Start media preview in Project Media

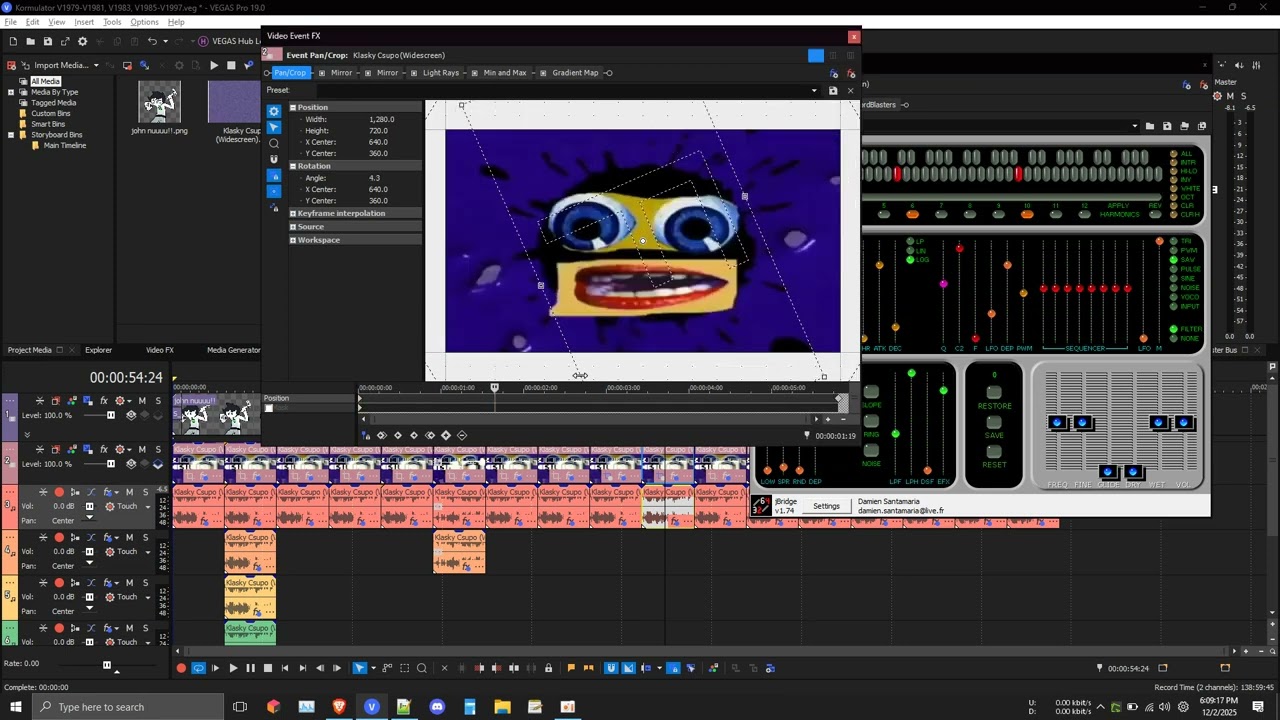point(213,65)
